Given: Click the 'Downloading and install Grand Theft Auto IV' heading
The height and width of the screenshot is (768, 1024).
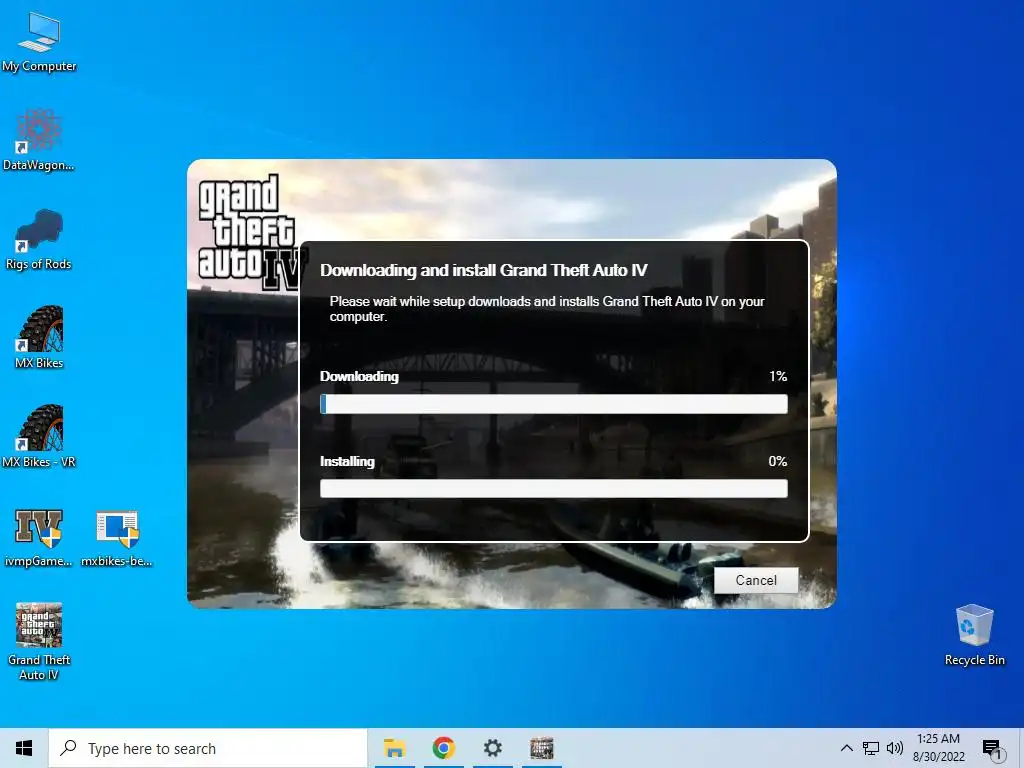Looking at the screenshot, I should pos(484,270).
